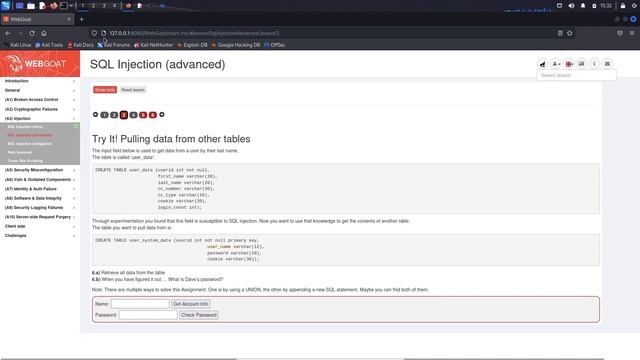This screenshot has width=640, height=360.
Task: Open the Kali Forums bookmark
Action: click(114, 45)
